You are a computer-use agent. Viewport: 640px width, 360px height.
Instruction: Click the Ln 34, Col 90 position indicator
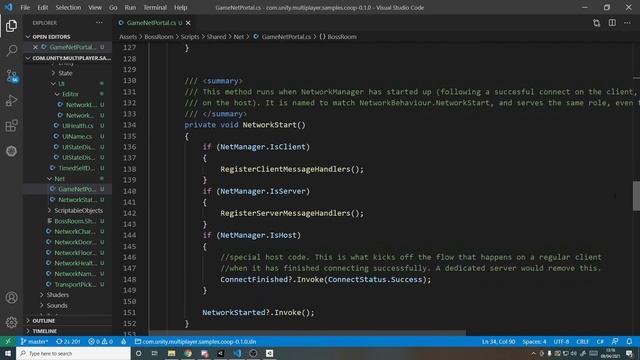click(498, 342)
